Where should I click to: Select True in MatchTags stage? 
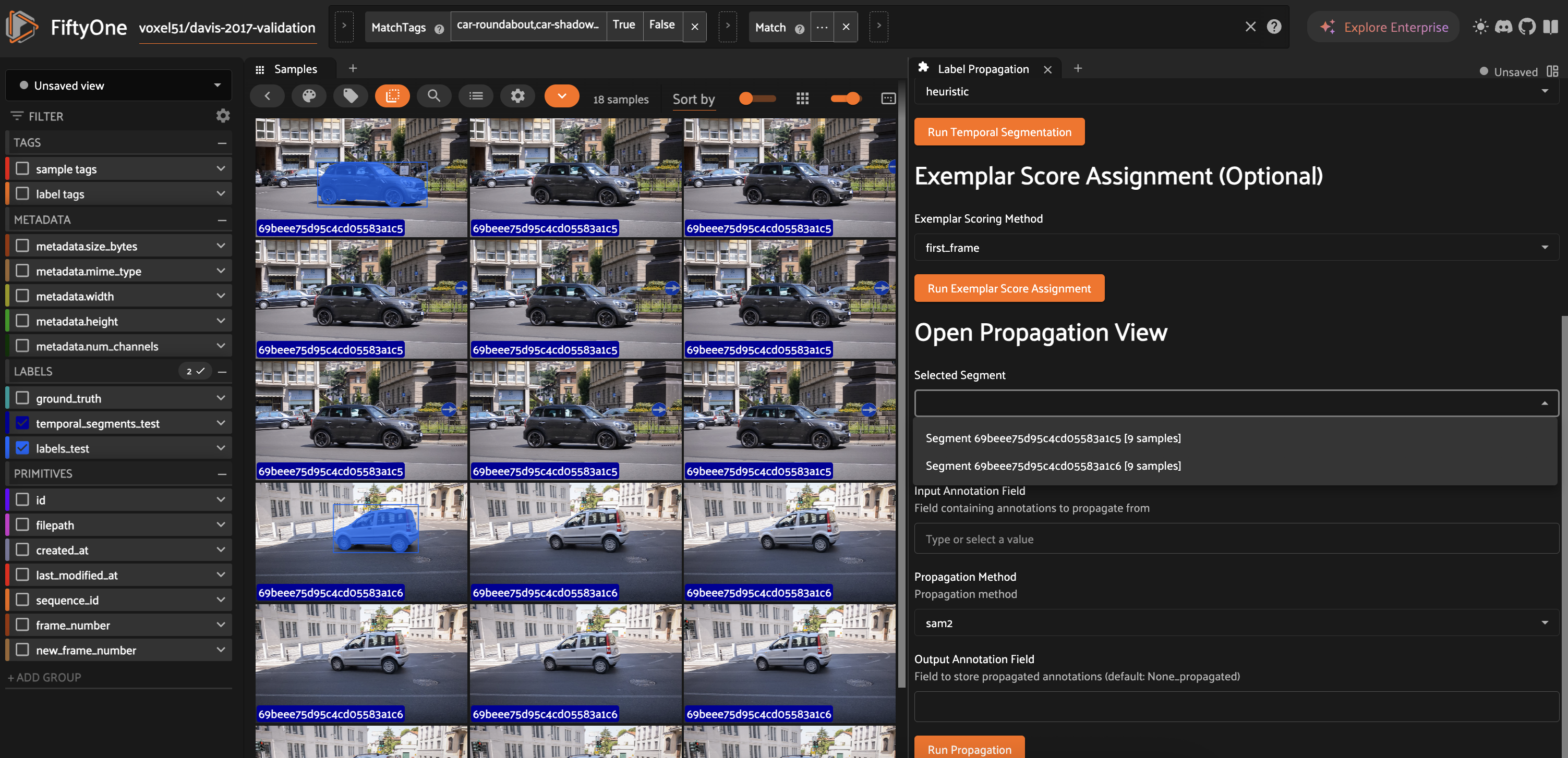624,25
